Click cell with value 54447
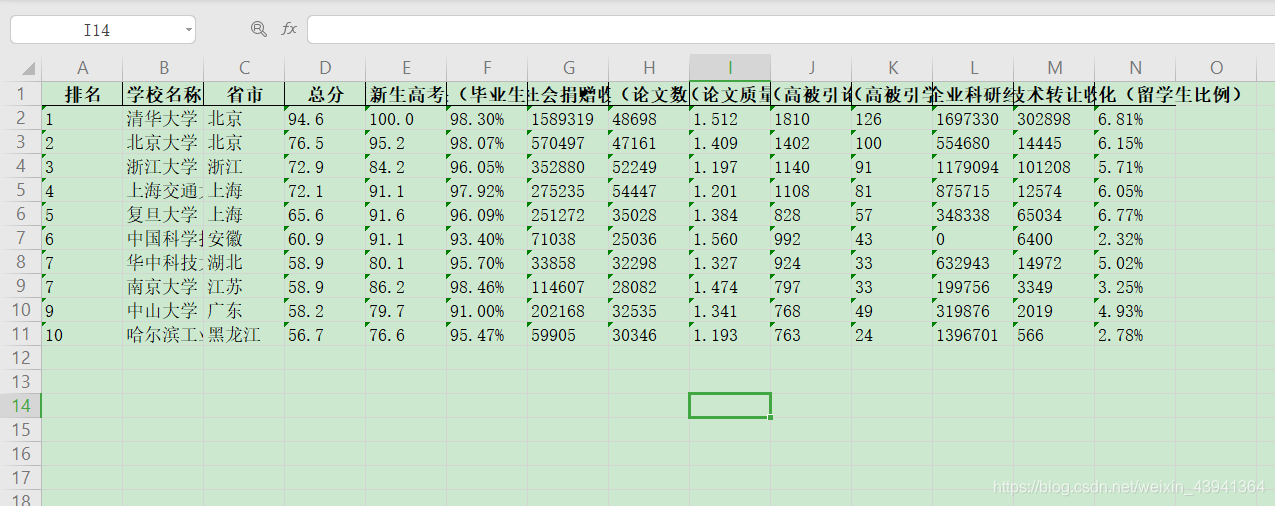 [649, 190]
